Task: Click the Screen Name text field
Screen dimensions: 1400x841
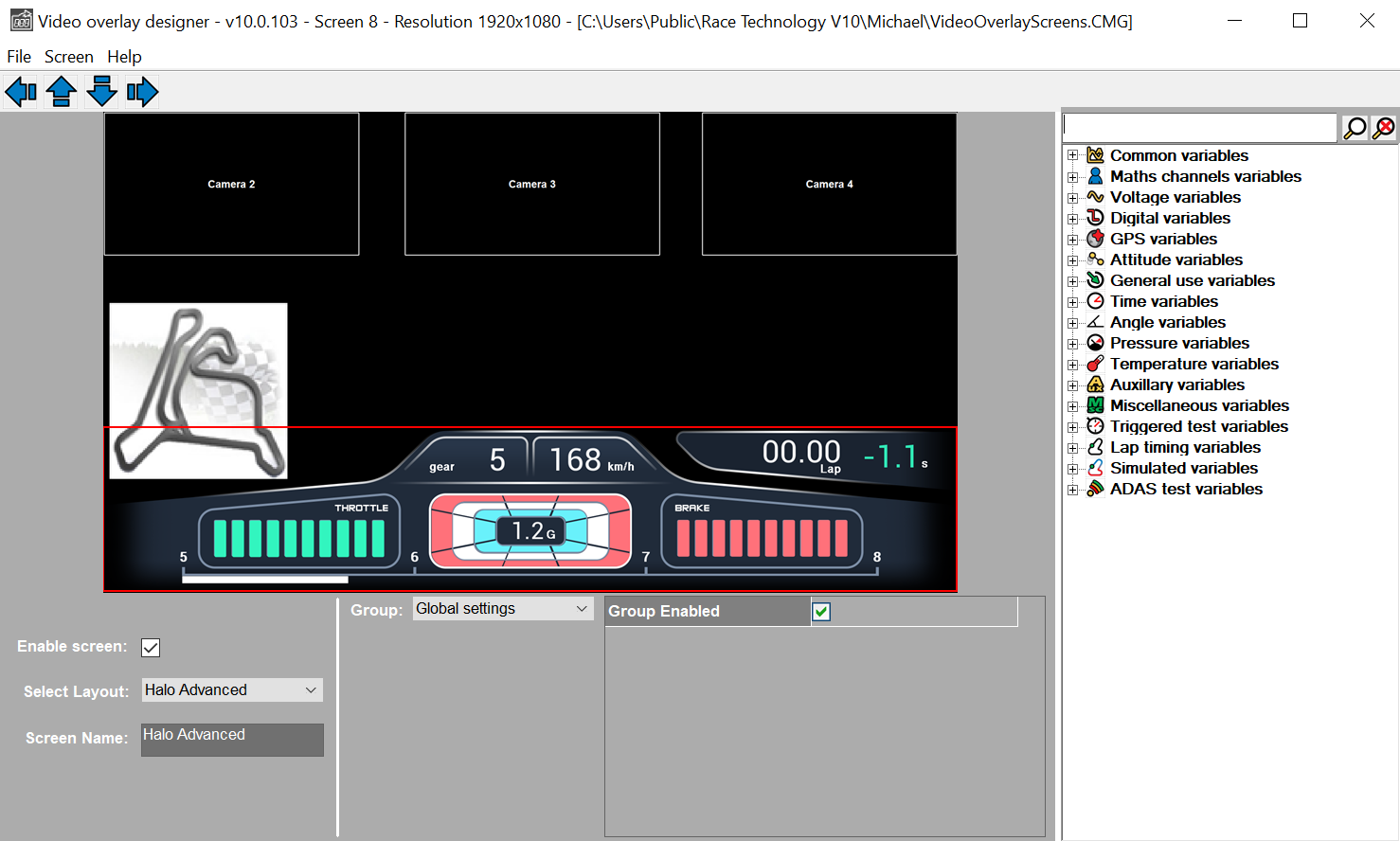Action: [x=232, y=740]
